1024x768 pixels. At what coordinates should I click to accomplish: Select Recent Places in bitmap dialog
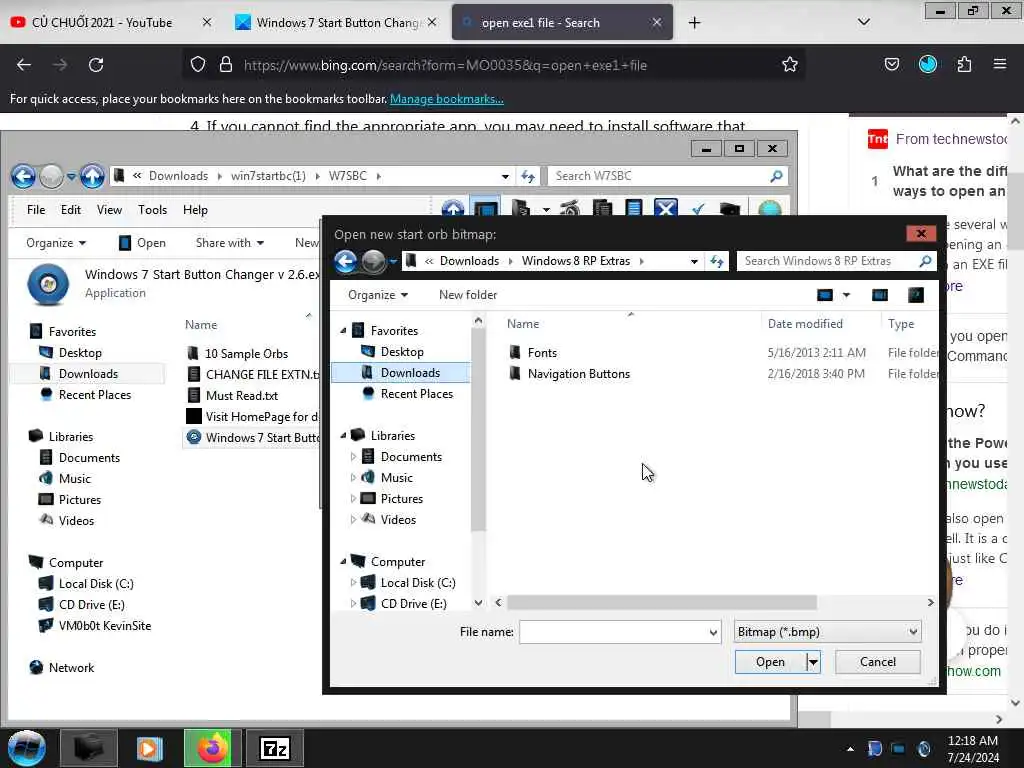pos(417,394)
